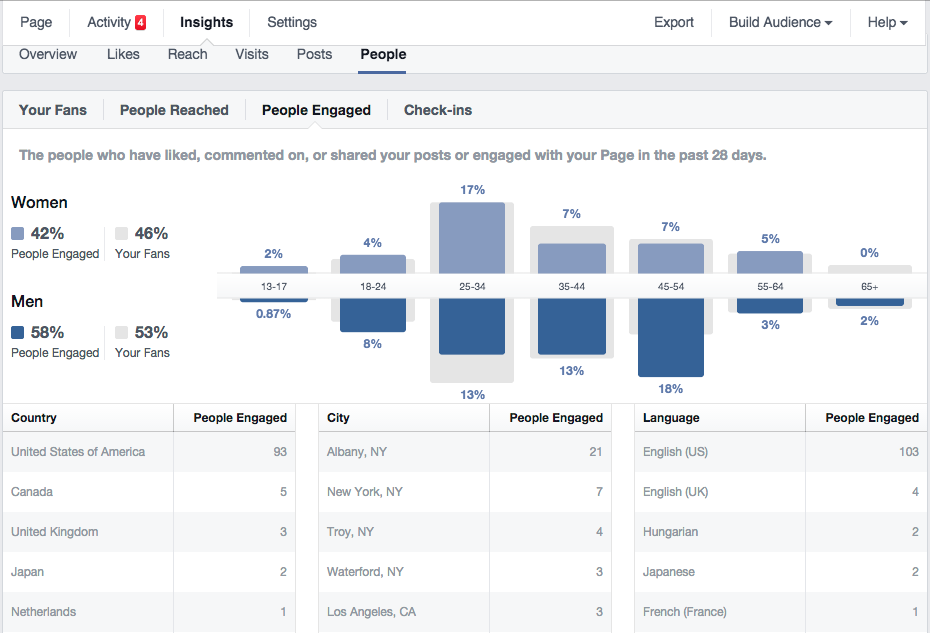View the Check-ins tab
930x633 pixels.
point(437,110)
